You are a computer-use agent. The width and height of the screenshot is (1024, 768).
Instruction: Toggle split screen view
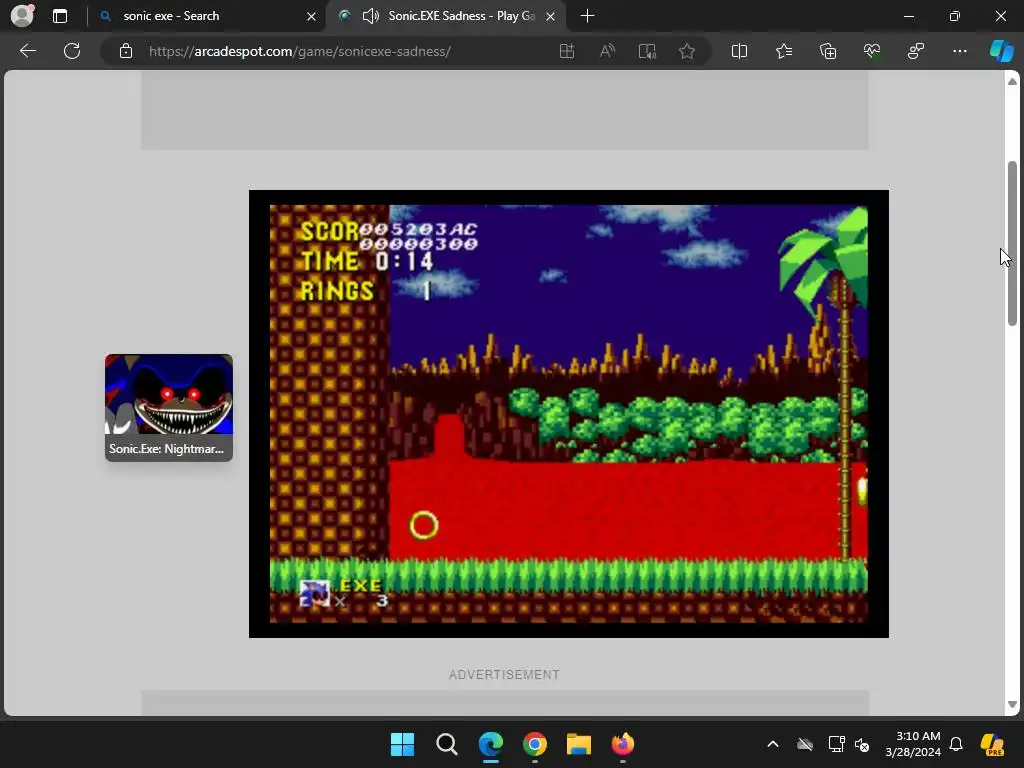[x=739, y=51]
